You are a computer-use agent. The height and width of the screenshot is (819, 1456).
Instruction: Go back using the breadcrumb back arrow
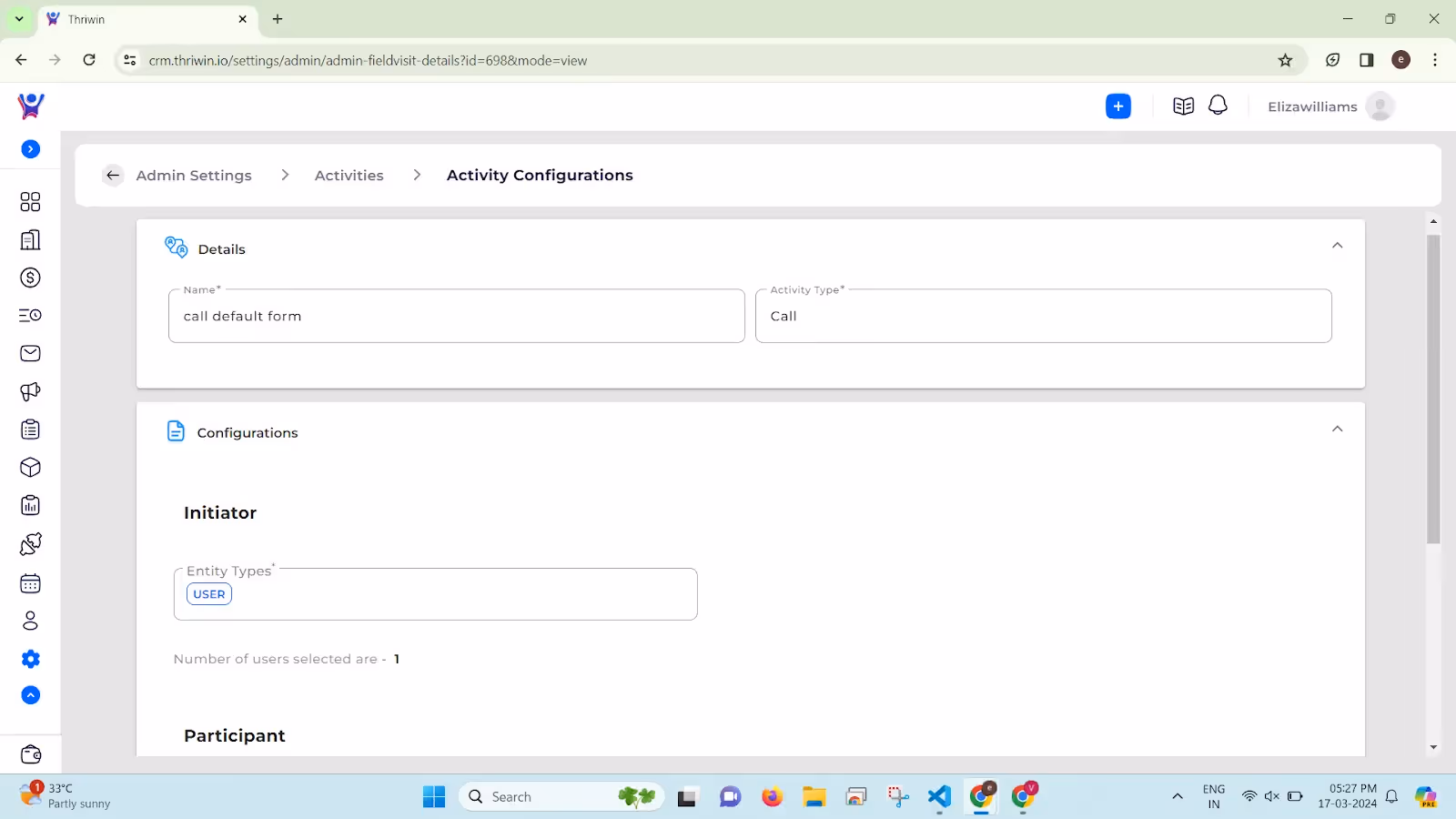113,176
